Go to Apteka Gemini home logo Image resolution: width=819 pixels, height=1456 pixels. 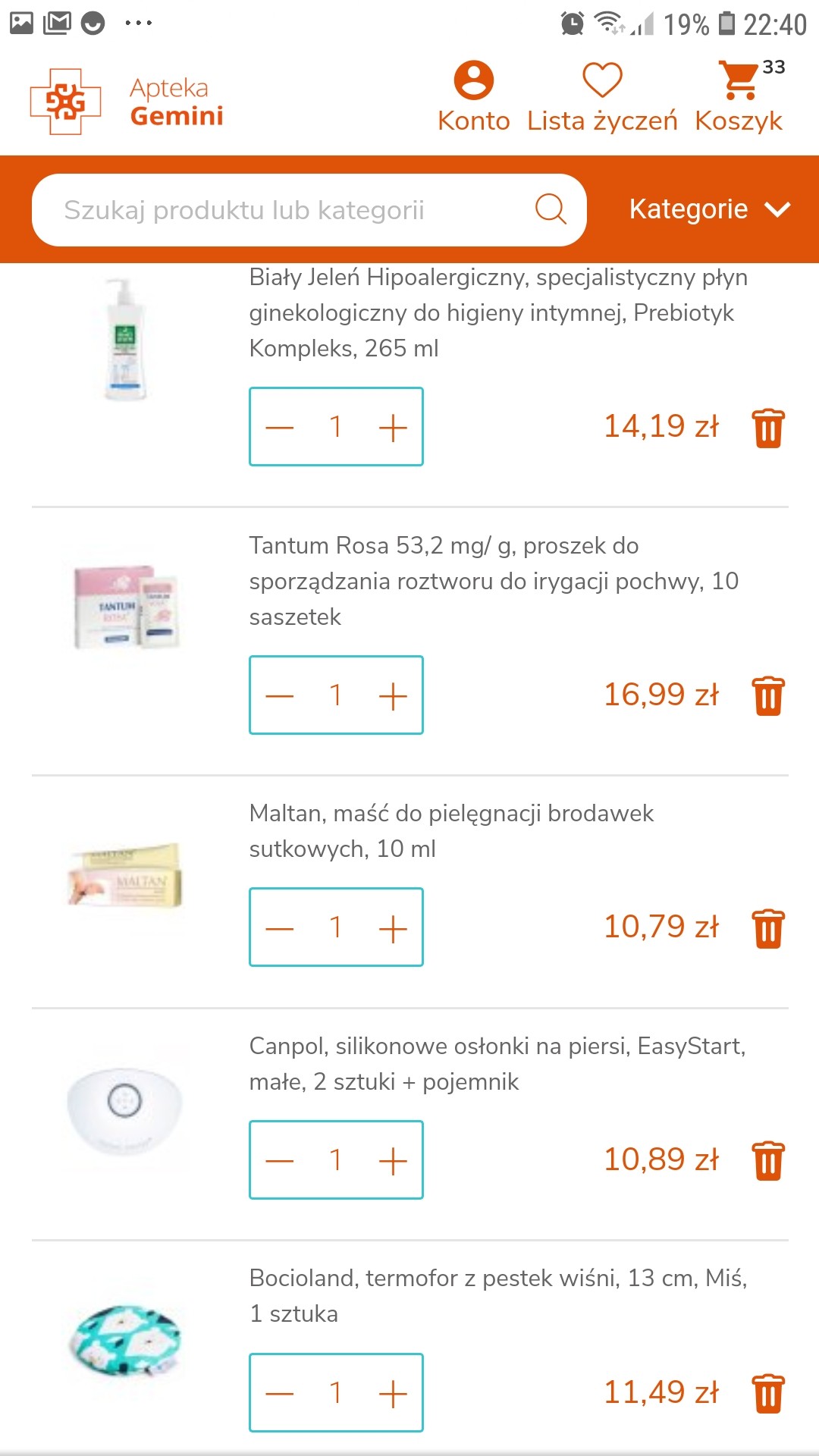pyautogui.click(x=127, y=102)
